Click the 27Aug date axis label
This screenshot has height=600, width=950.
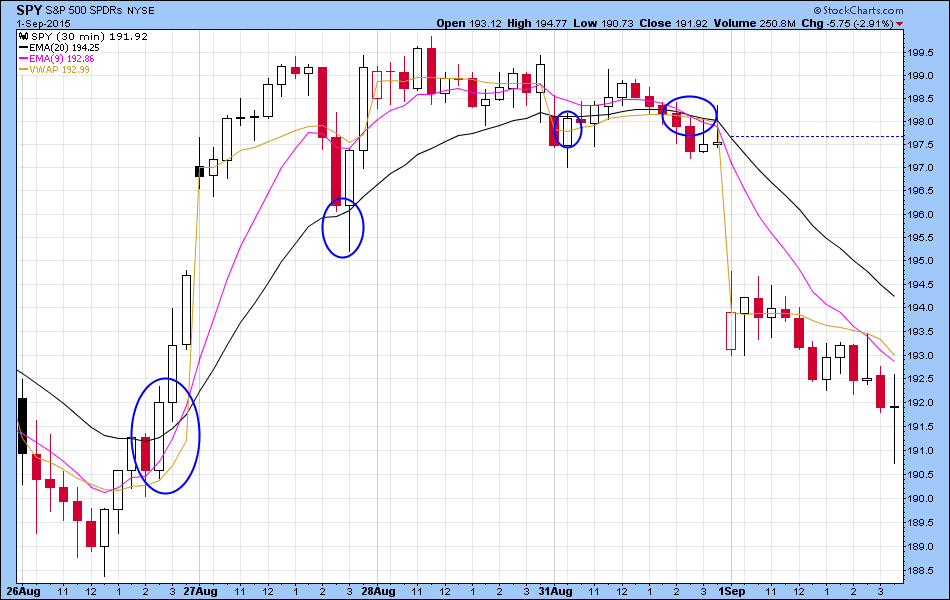click(x=201, y=591)
